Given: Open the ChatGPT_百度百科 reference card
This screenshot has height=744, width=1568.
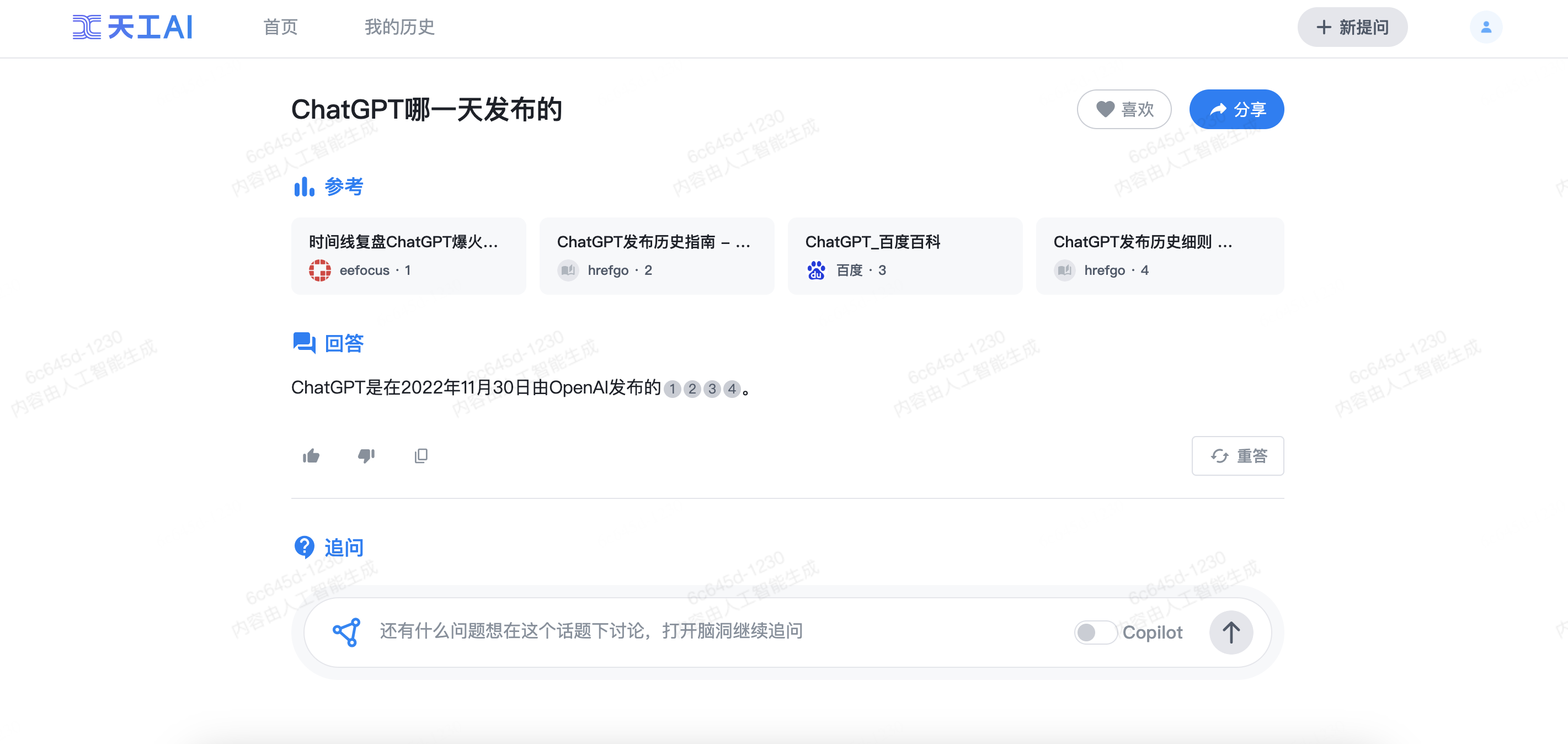Looking at the screenshot, I should click(904, 256).
